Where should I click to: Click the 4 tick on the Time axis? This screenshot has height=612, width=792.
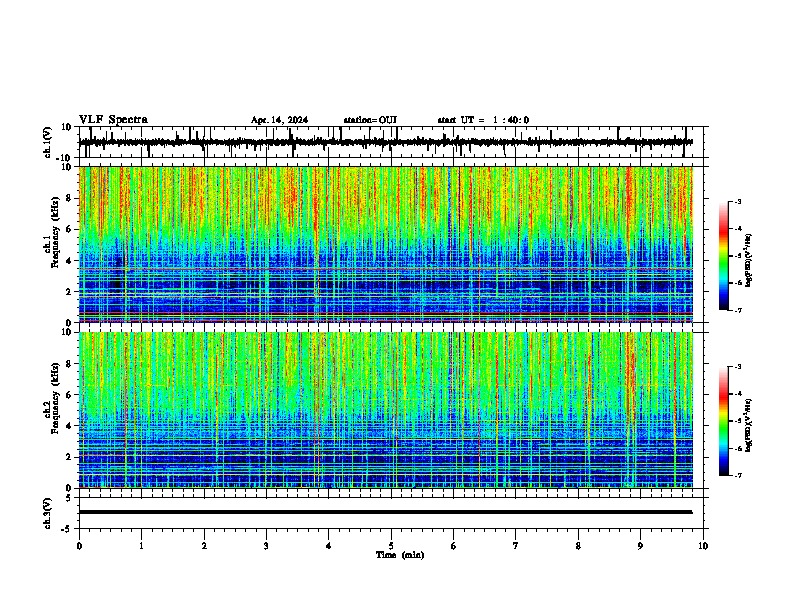(329, 546)
